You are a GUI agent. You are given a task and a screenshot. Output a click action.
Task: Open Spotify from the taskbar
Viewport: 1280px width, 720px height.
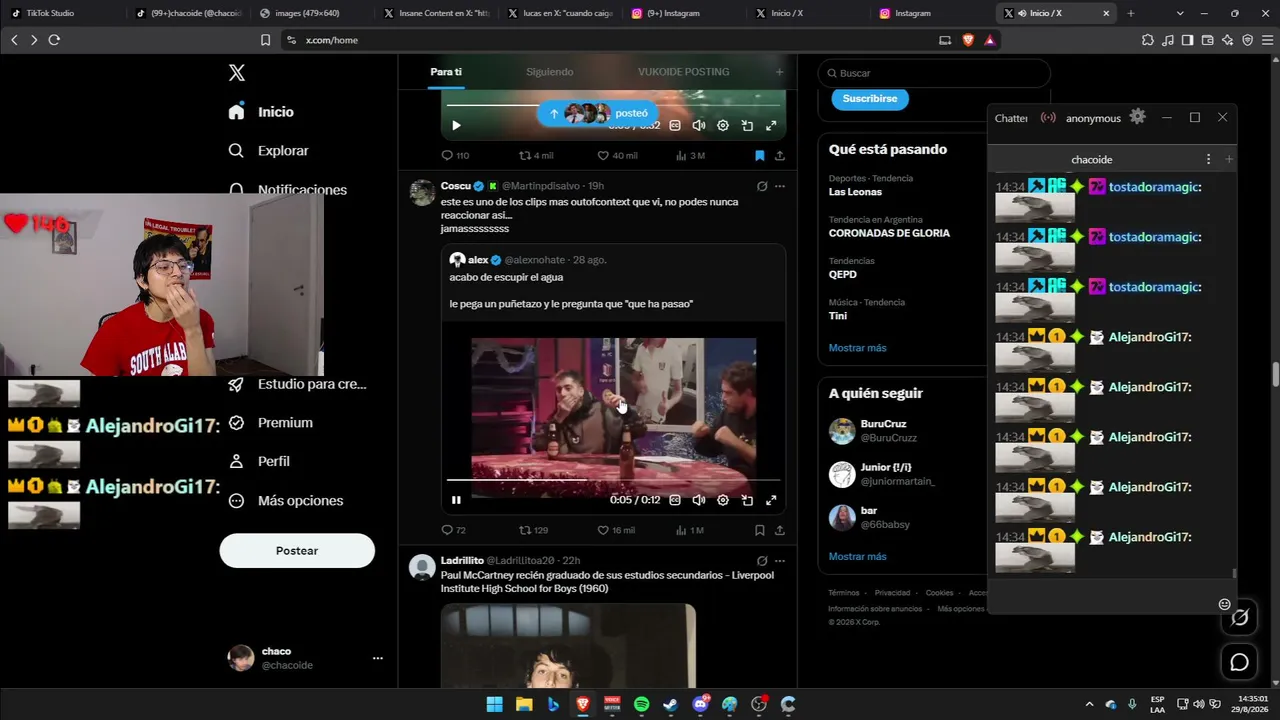point(641,704)
